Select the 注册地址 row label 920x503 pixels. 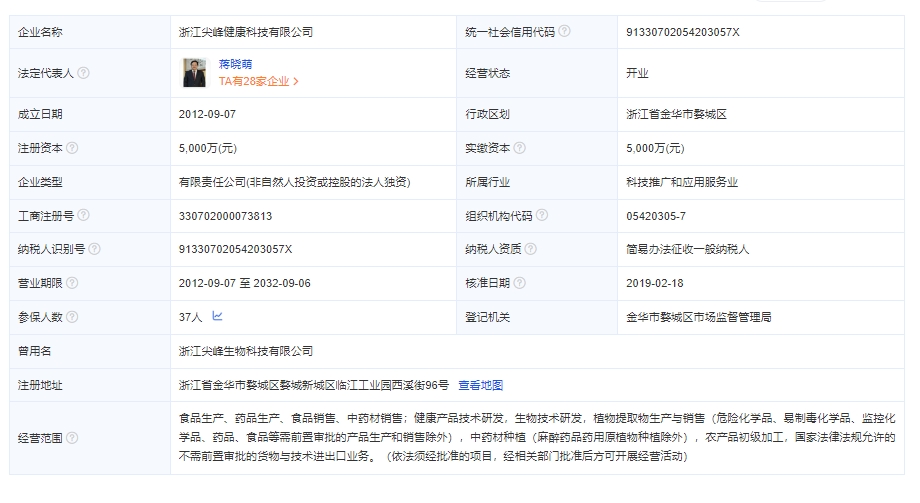click(40, 385)
